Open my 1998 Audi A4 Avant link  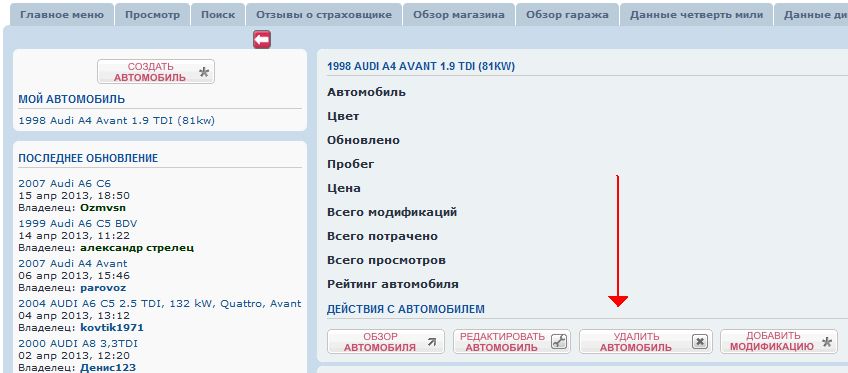tap(116, 121)
